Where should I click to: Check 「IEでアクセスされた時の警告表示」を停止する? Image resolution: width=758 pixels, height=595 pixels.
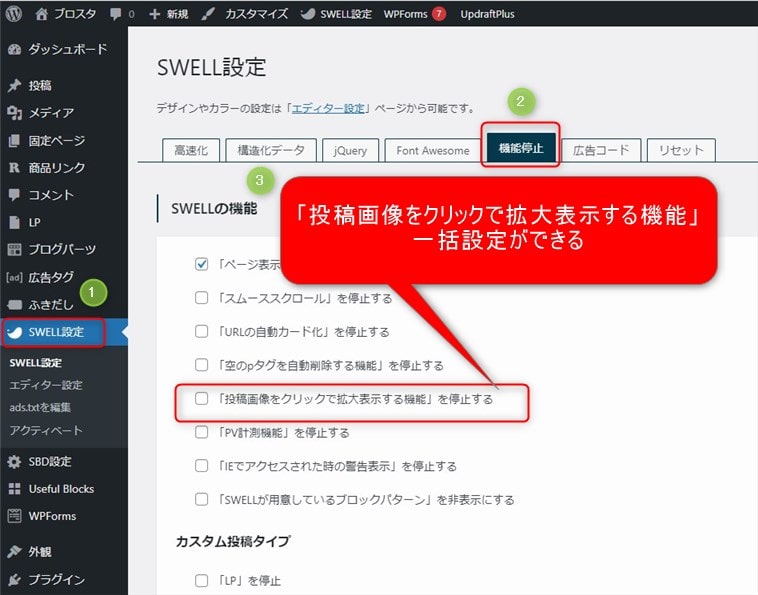tap(202, 465)
